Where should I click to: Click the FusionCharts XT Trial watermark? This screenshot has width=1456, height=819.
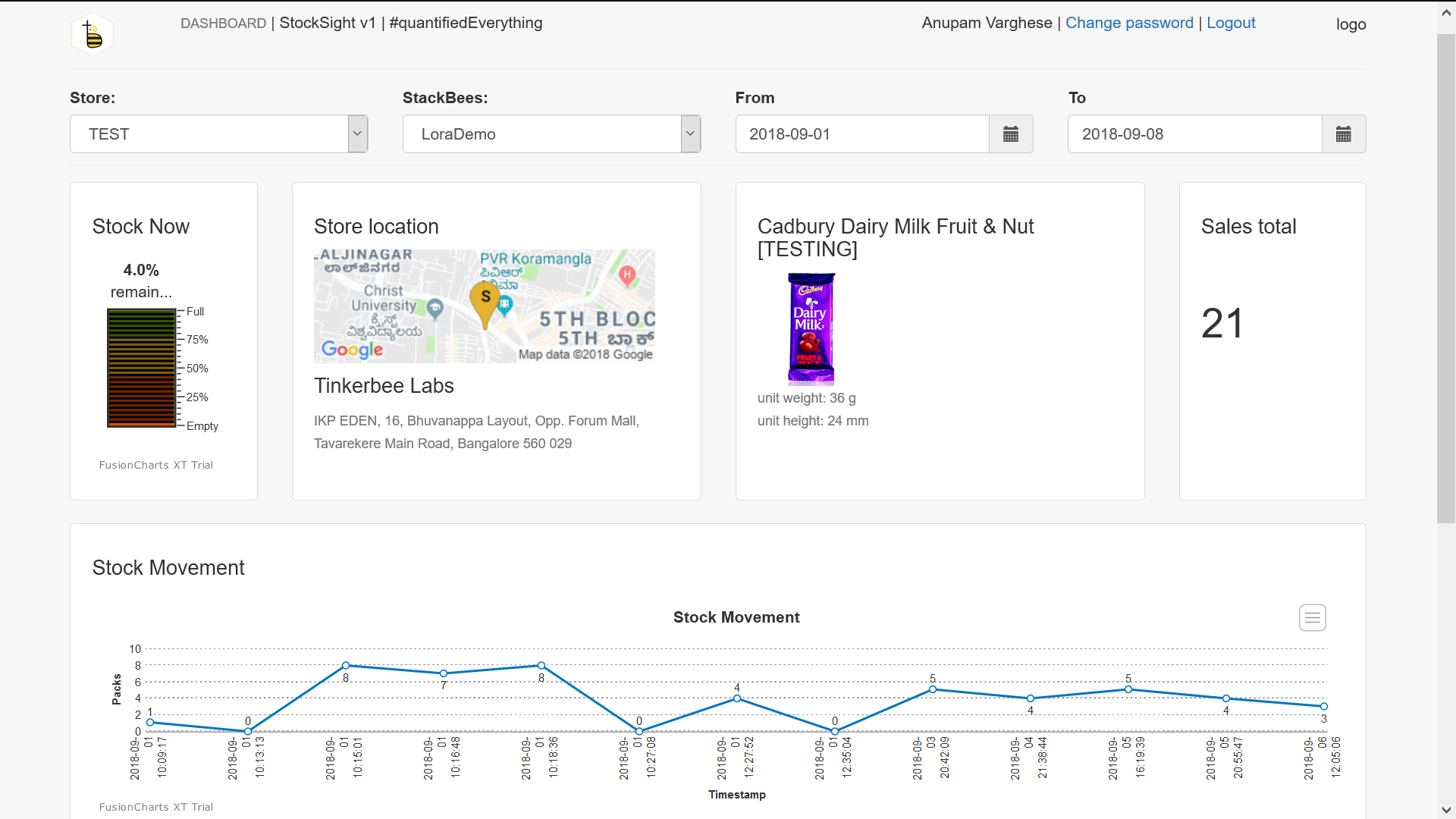point(155,465)
